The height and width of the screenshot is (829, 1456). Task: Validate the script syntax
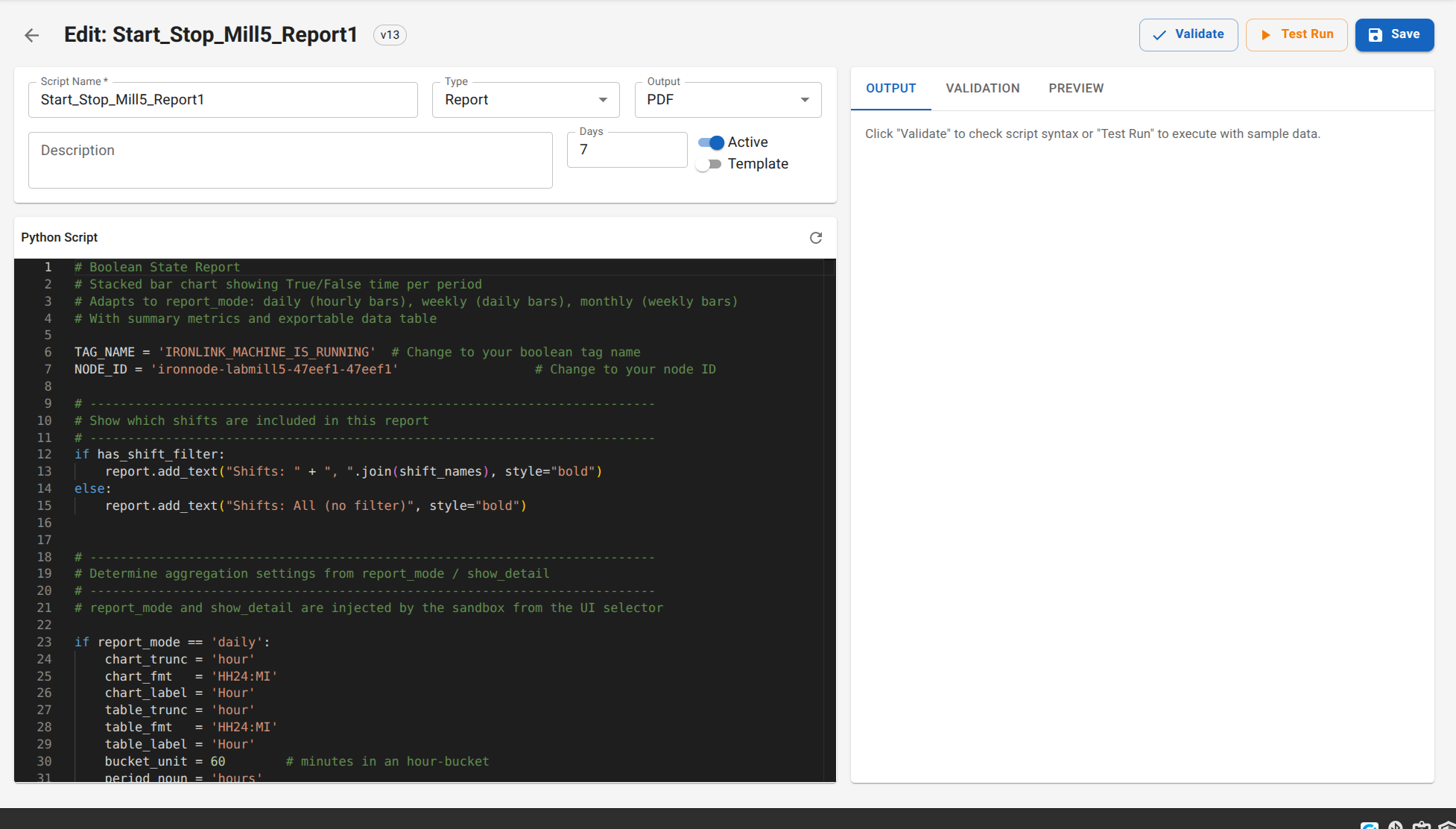[1188, 34]
